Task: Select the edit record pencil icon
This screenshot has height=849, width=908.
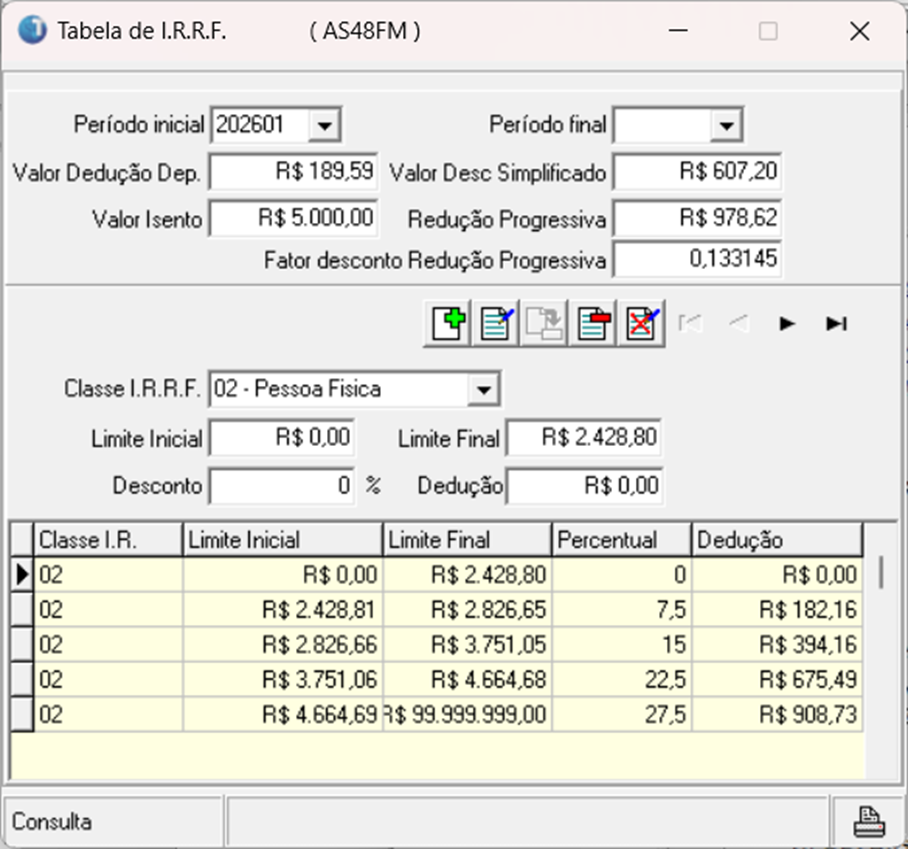Action: point(495,322)
